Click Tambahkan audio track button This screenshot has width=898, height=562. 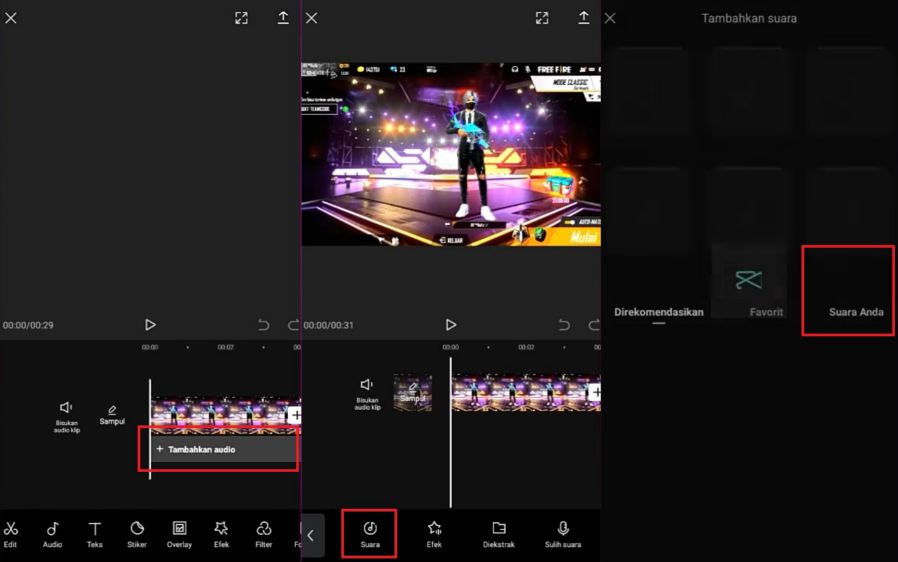point(224,449)
